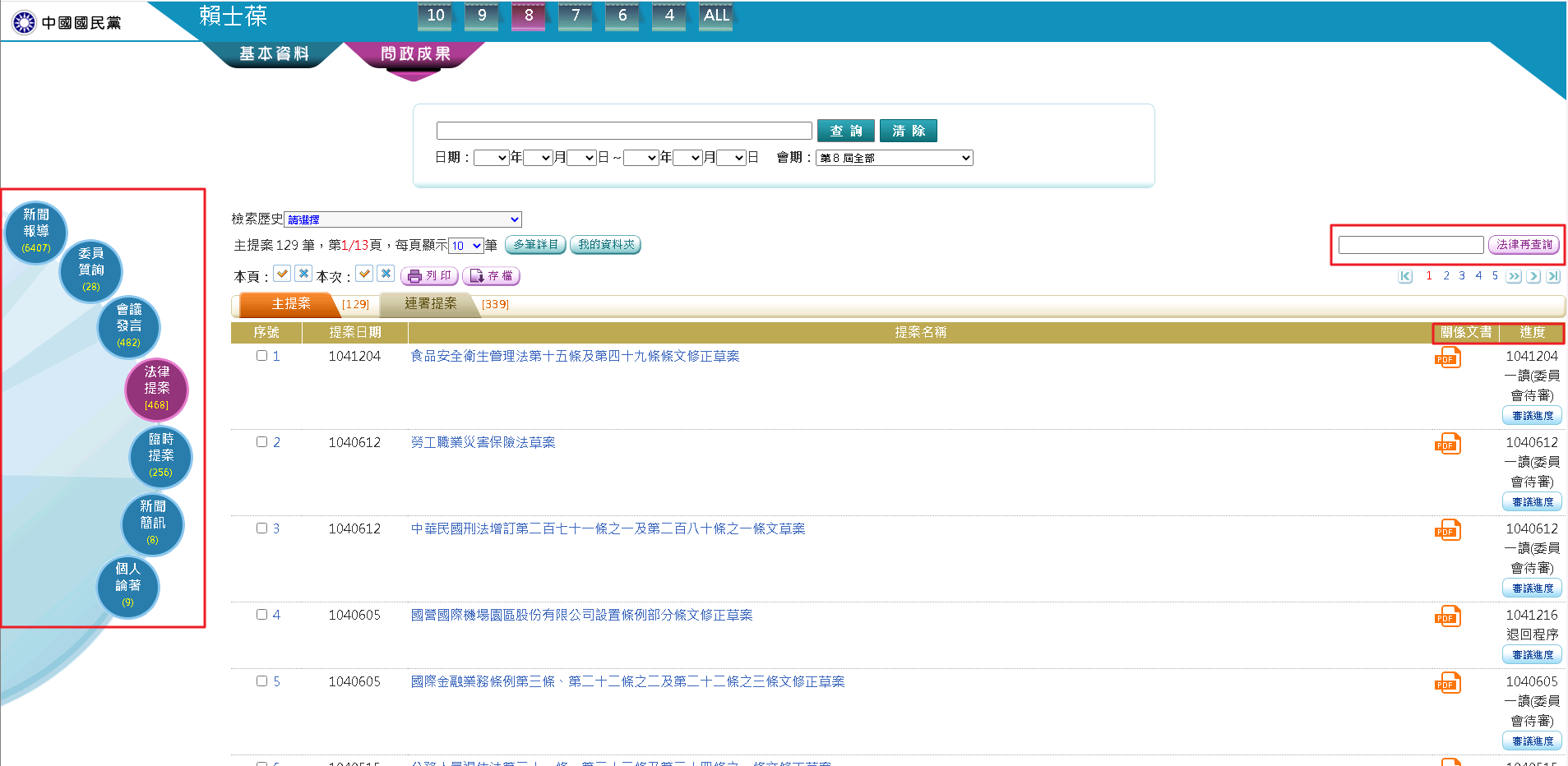Screen dimensions: 1568x766
Task: Expand the 檢索歷史 dropdown
Action: pos(403,219)
